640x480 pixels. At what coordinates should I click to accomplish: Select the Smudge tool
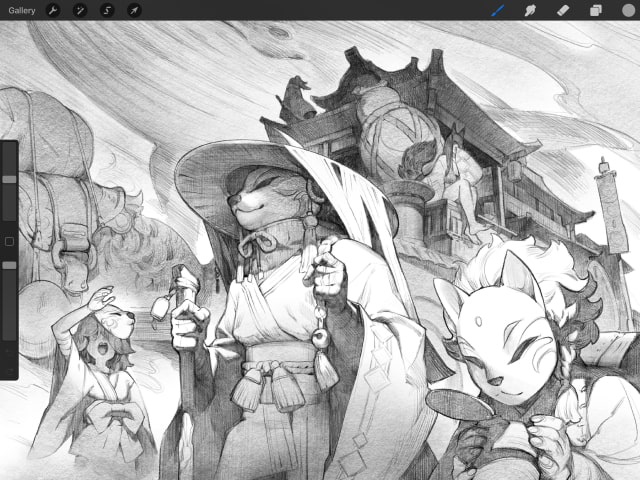(531, 10)
